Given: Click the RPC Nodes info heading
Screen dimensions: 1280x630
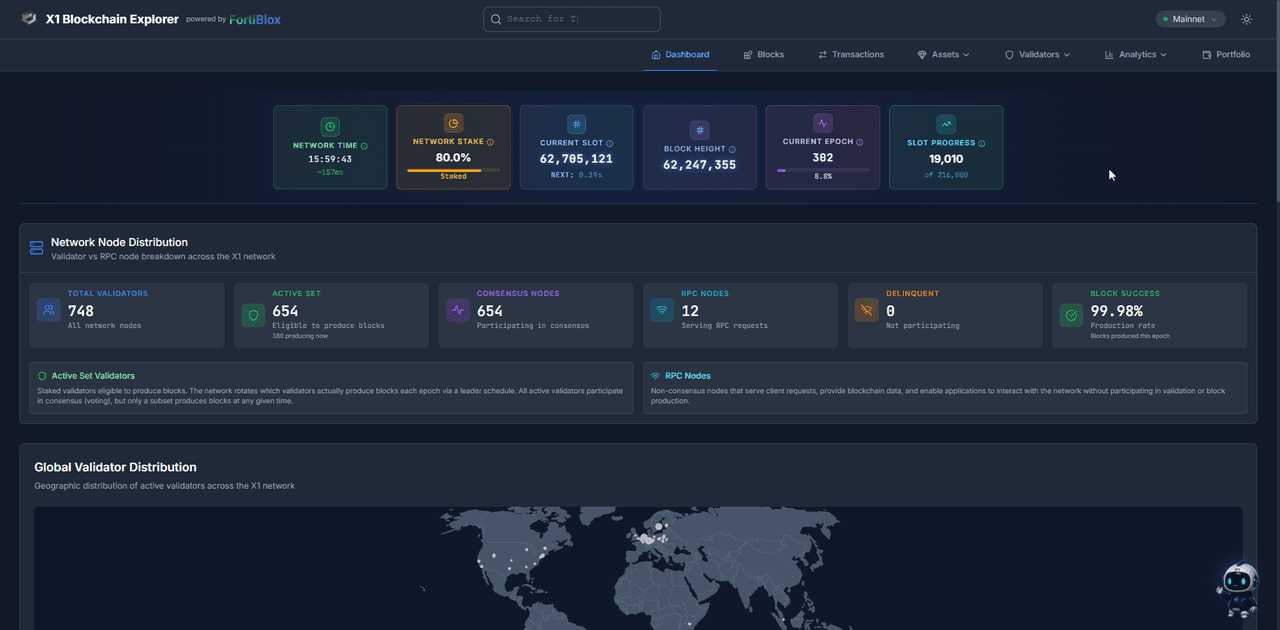Looking at the screenshot, I should [x=688, y=376].
